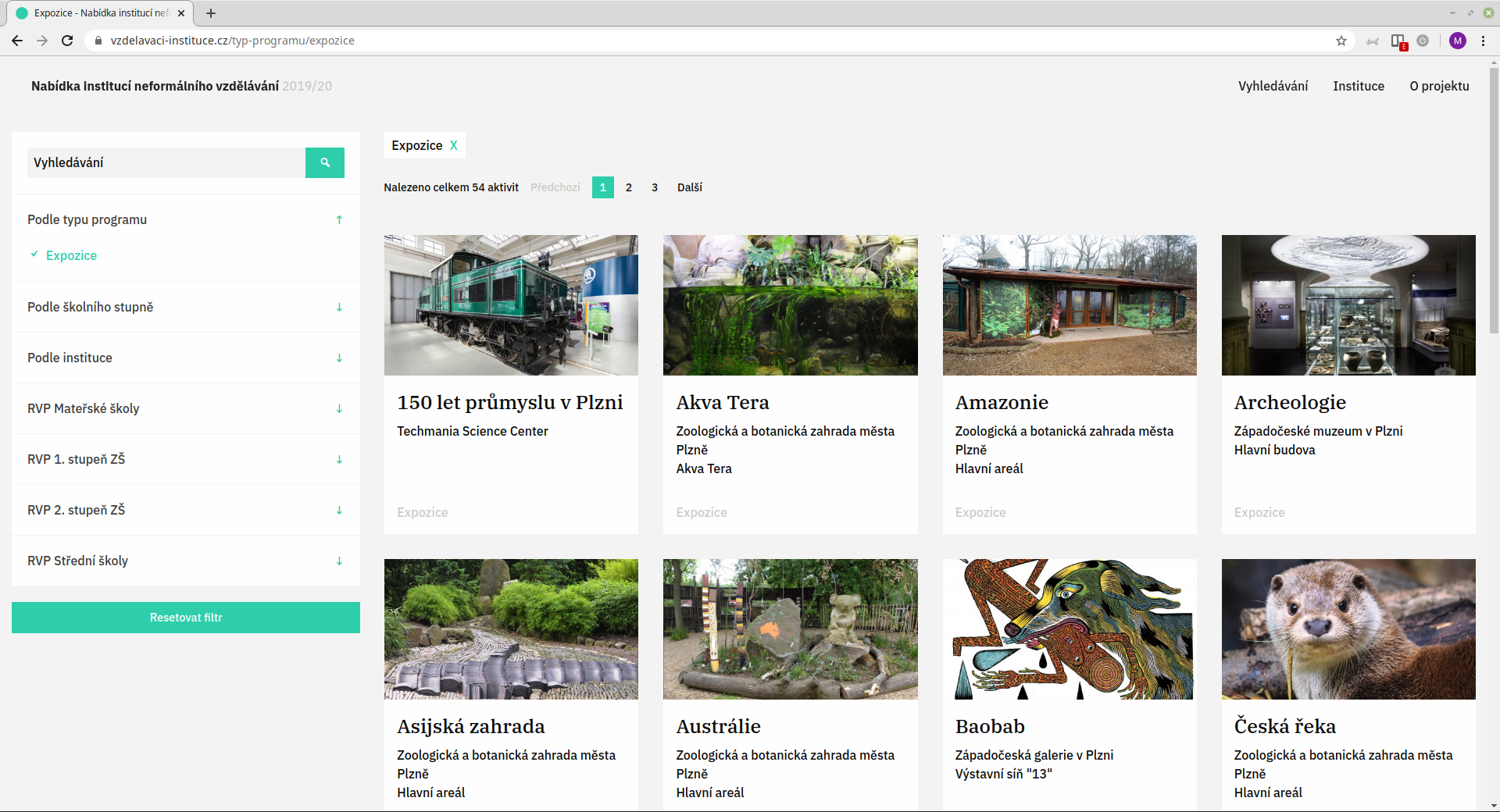Open the Archeologie card title

coord(1290,403)
